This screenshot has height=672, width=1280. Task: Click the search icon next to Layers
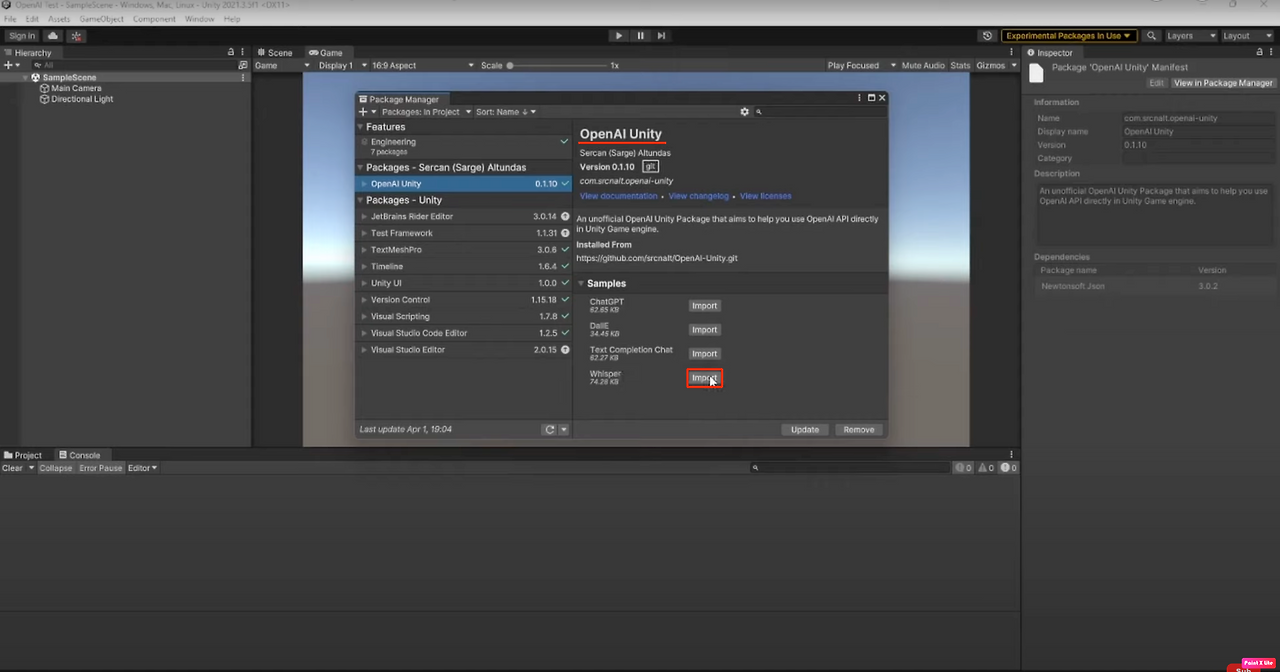click(x=1150, y=35)
